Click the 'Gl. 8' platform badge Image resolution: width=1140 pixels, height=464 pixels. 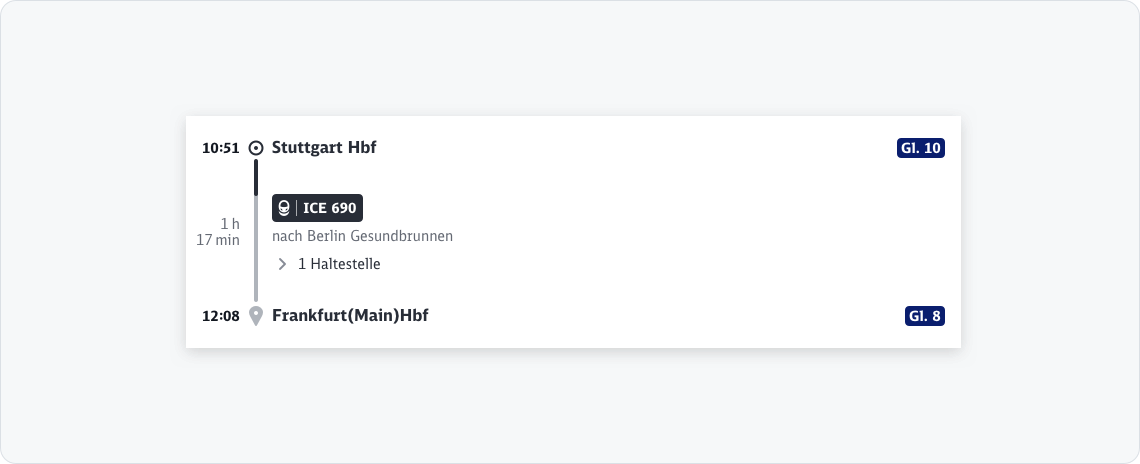pyautogui.click(x=924, y=316)
